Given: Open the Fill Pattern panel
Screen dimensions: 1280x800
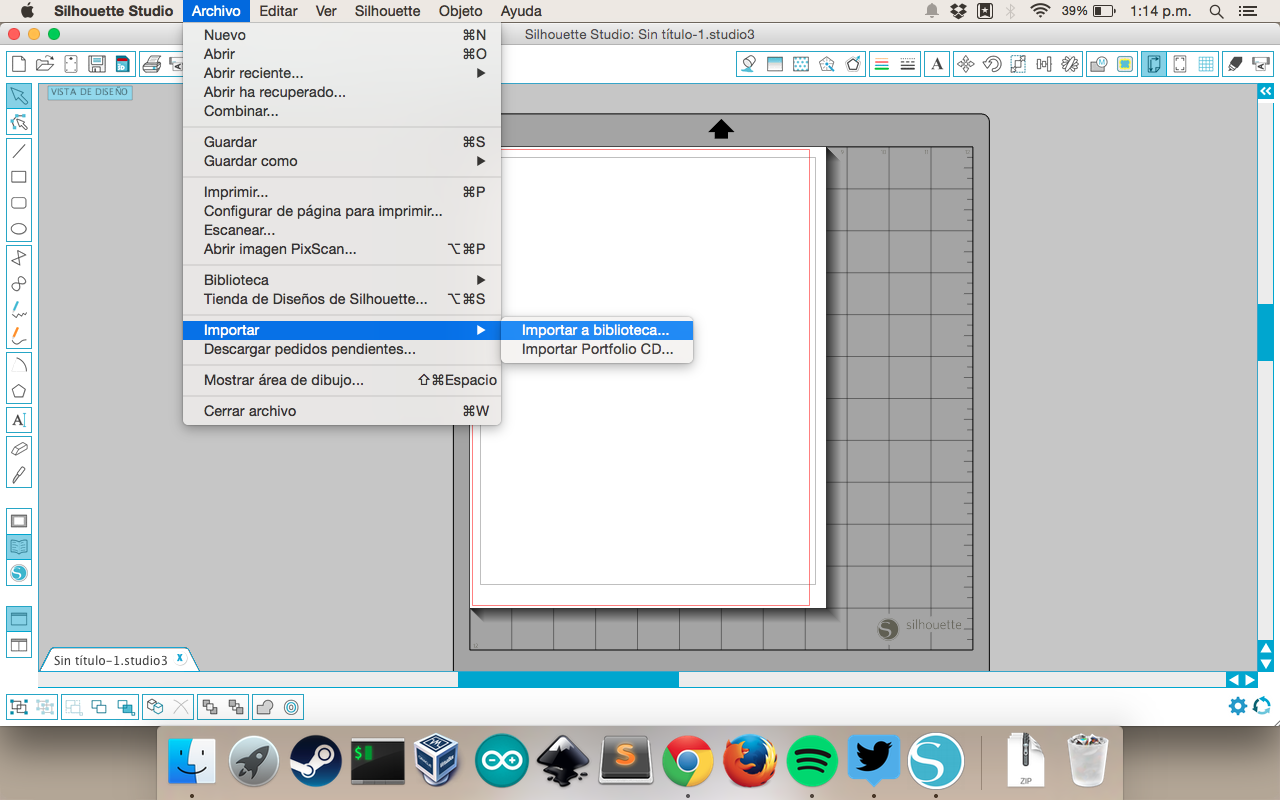Looking at the screenshot, I should [800, 64].
